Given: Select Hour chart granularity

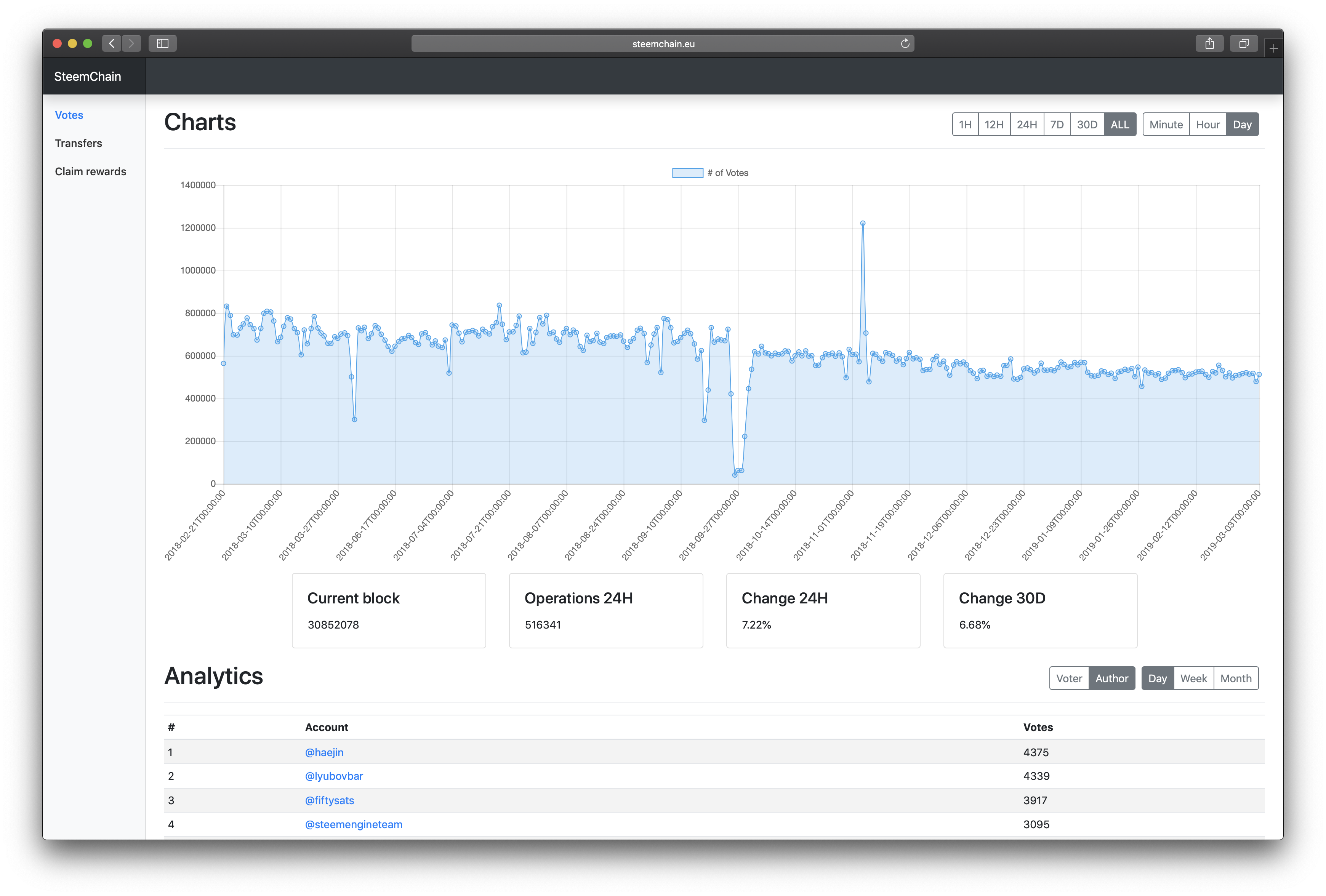Looking at the screenshot, I should [1207, 125].
